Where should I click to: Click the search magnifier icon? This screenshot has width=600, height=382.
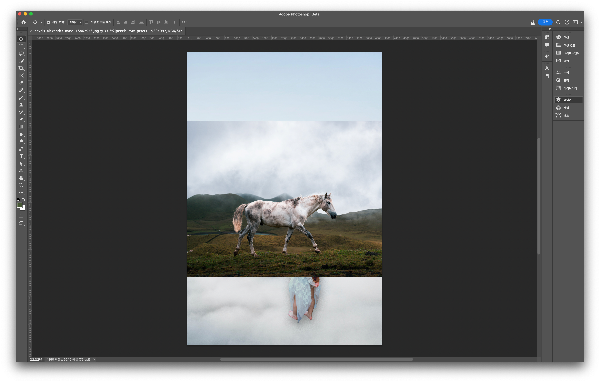point(558,22)
